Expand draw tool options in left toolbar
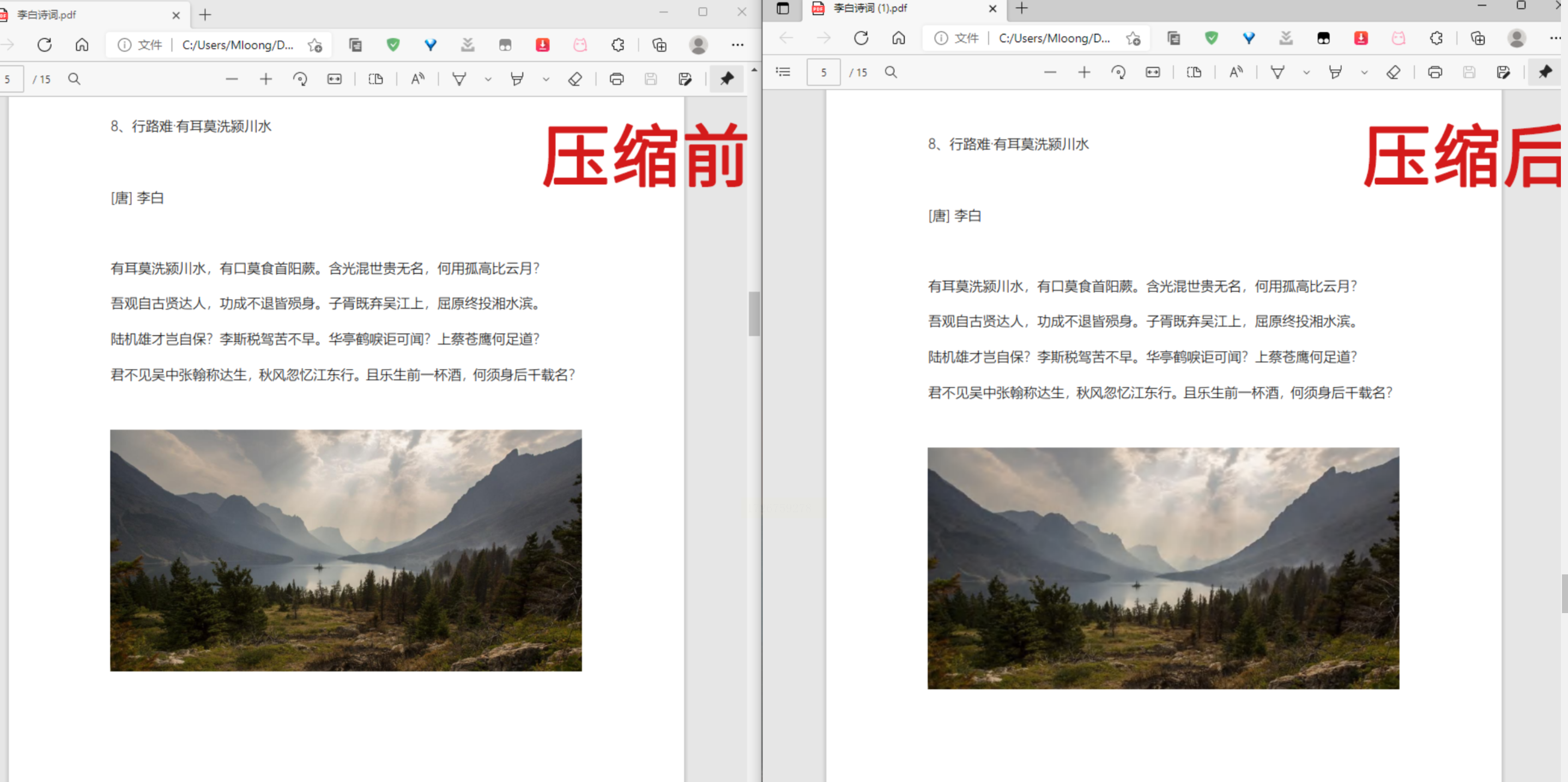The image size is (1568, 782). coord(488,79)
